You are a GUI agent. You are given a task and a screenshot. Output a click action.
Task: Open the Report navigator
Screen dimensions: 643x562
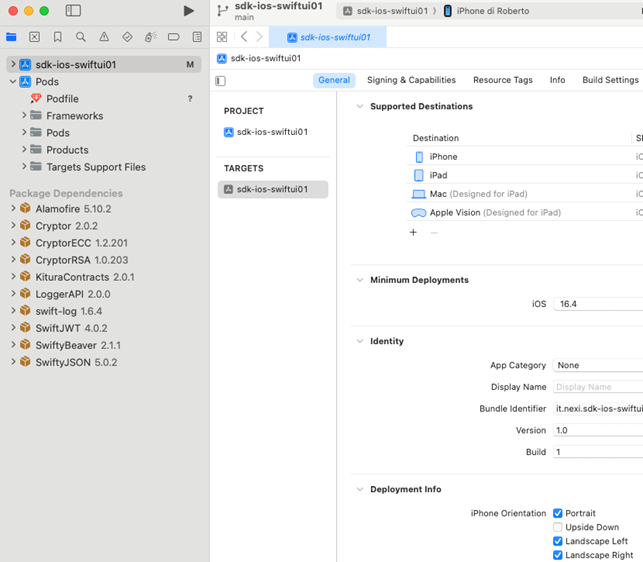tap(197, 37)
